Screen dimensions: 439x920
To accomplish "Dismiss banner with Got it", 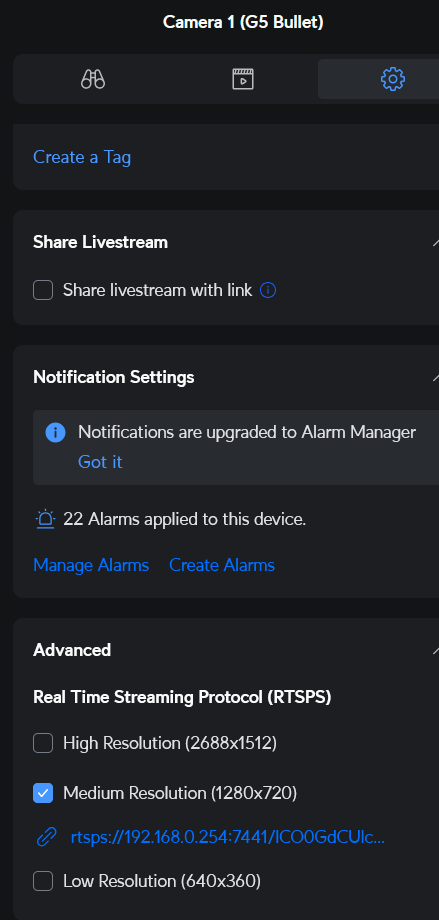I will pyautogui.click(x=100, y=462).
